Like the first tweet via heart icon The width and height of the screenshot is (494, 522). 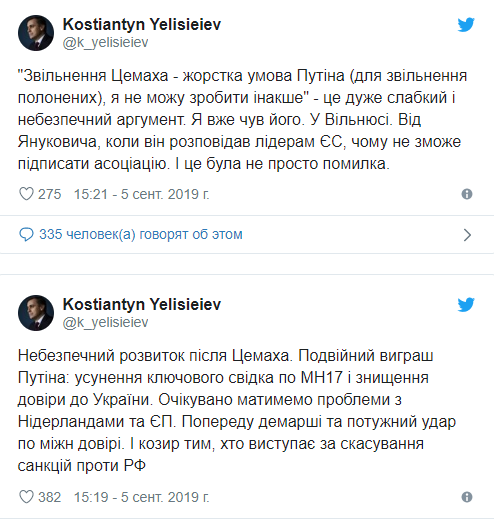tap(26, 194)
